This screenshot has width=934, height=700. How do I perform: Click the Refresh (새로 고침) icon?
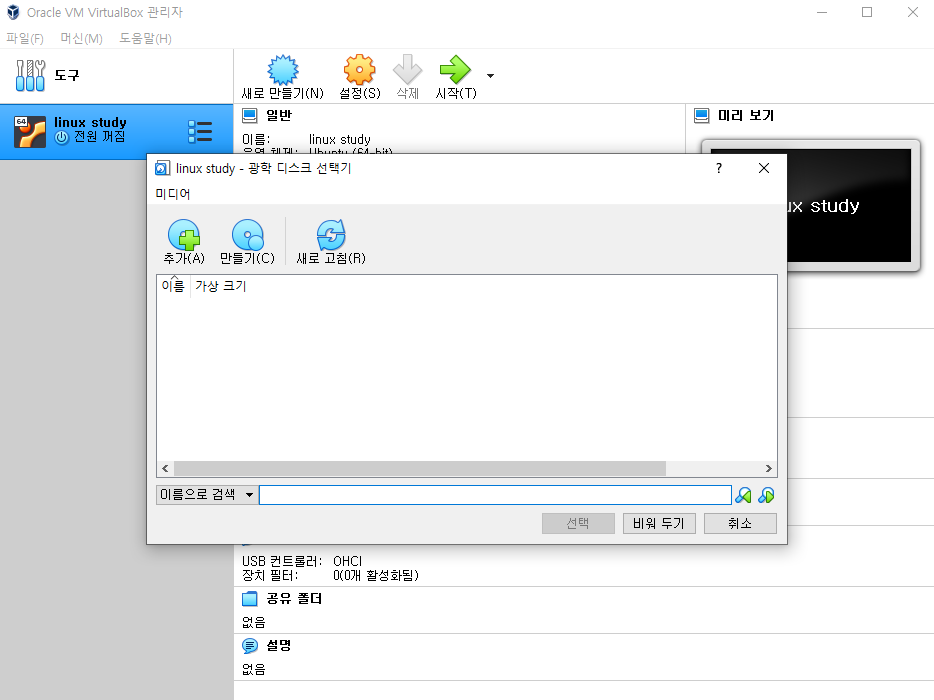pos(331,235)
